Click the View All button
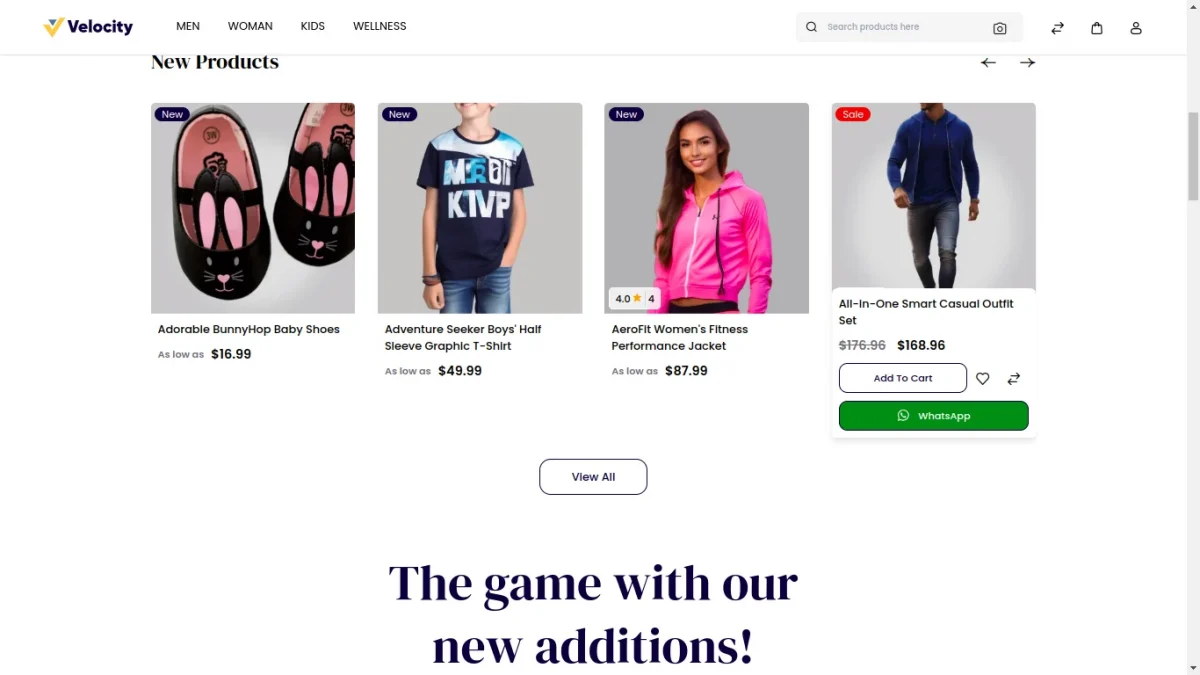 tap(593, 477)
